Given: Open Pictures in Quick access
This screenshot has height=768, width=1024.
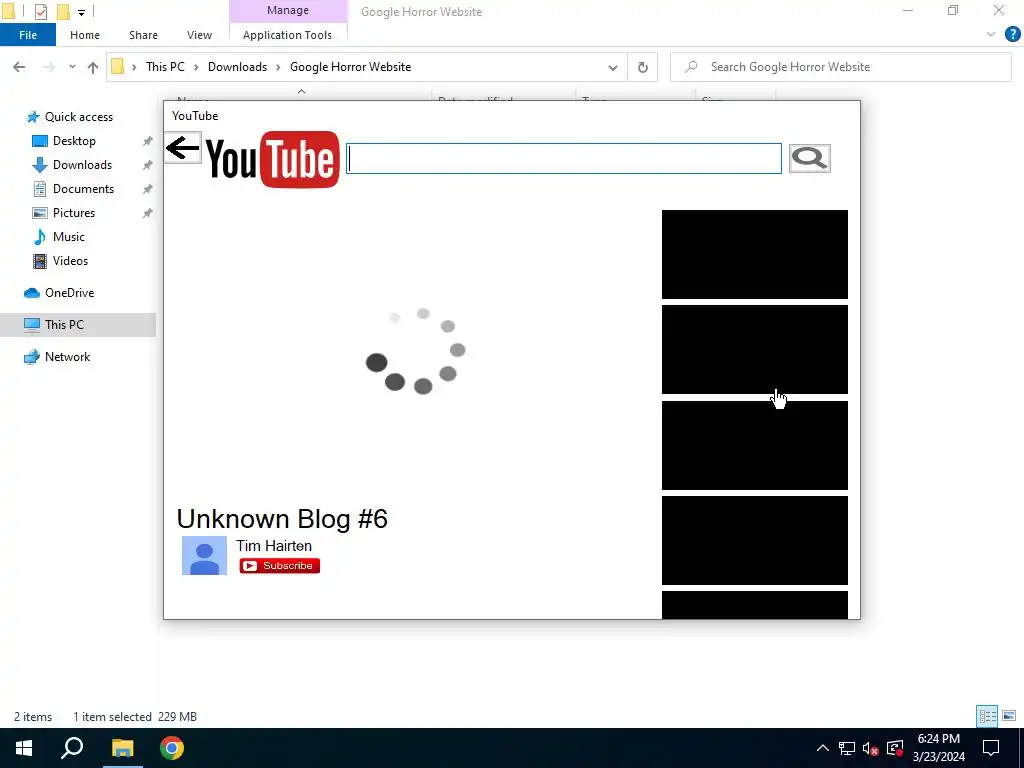Looking at the screenshot, I should point(74,213).
